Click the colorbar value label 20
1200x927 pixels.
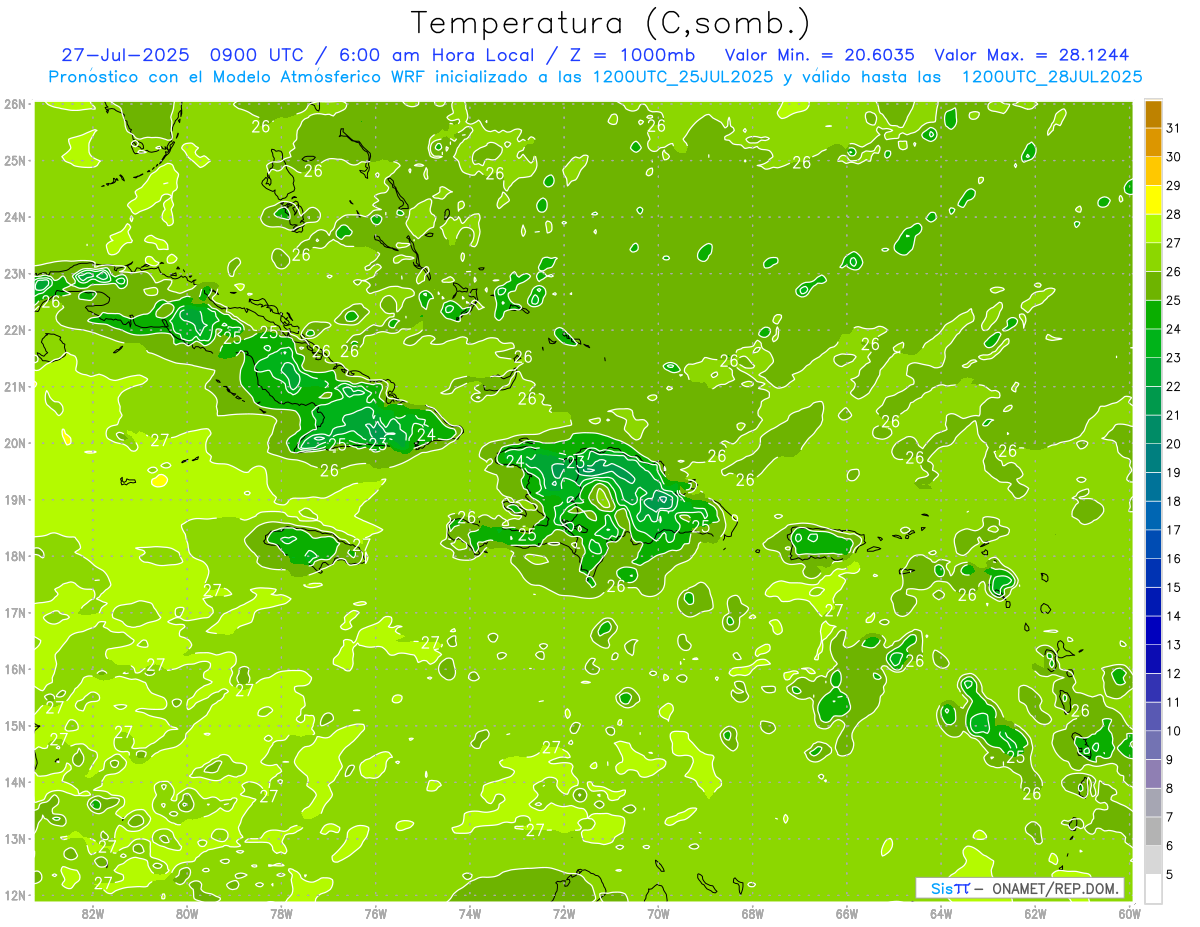click(x=1173, y=443)
